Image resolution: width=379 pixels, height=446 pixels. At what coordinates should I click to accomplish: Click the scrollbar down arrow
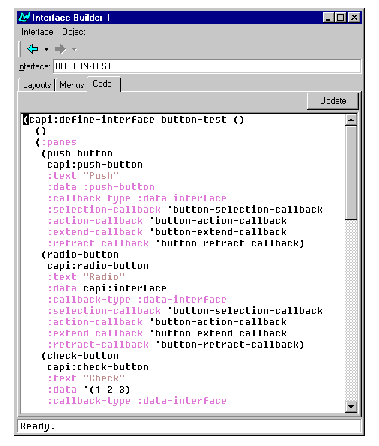[x=351, y=406]
